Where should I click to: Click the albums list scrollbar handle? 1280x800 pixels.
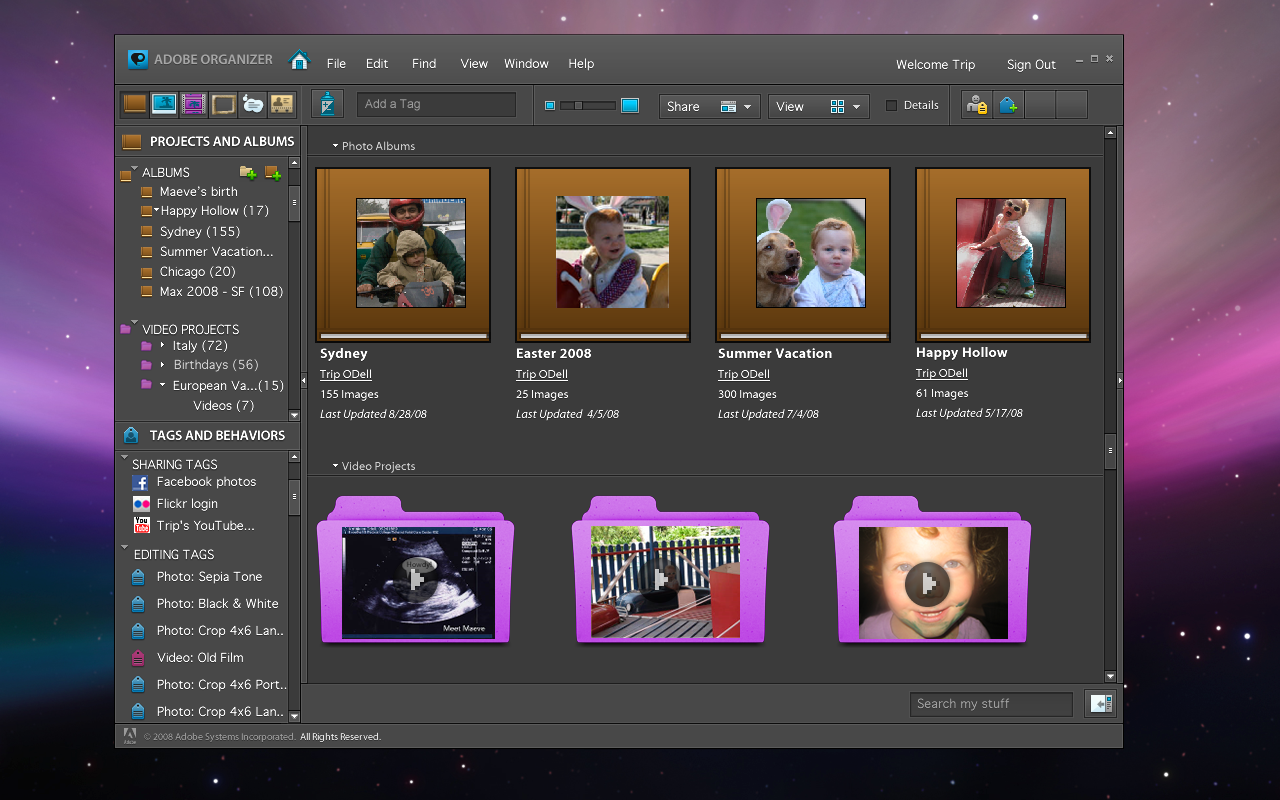(294, 203)
